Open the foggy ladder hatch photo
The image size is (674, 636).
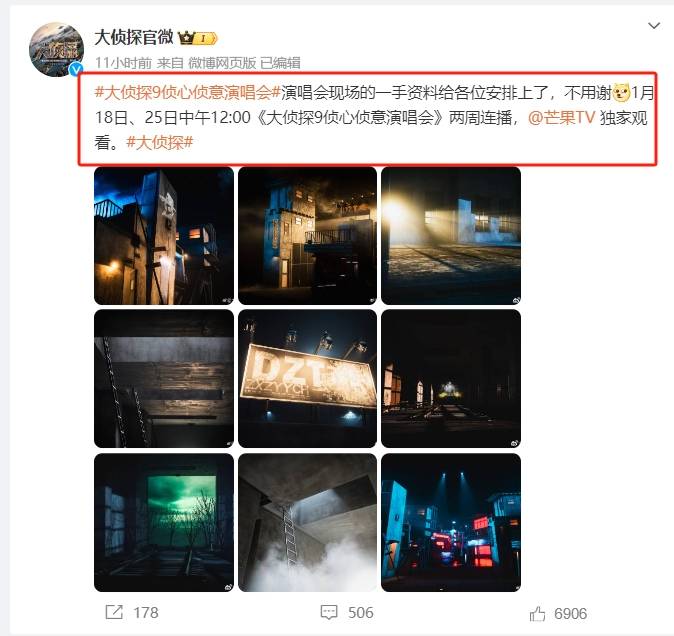[307, 523]
